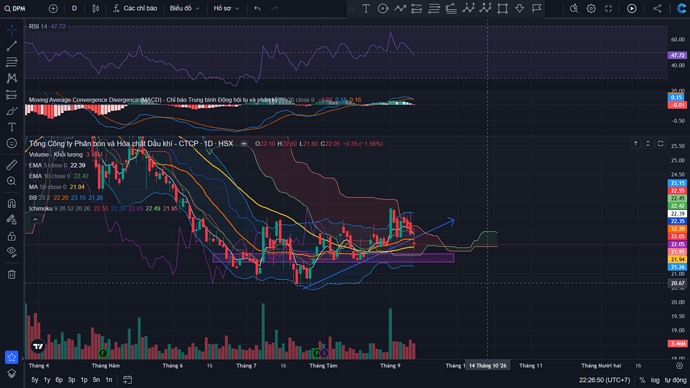Click the Volume - Khối lượng legend

pos(56,154)
